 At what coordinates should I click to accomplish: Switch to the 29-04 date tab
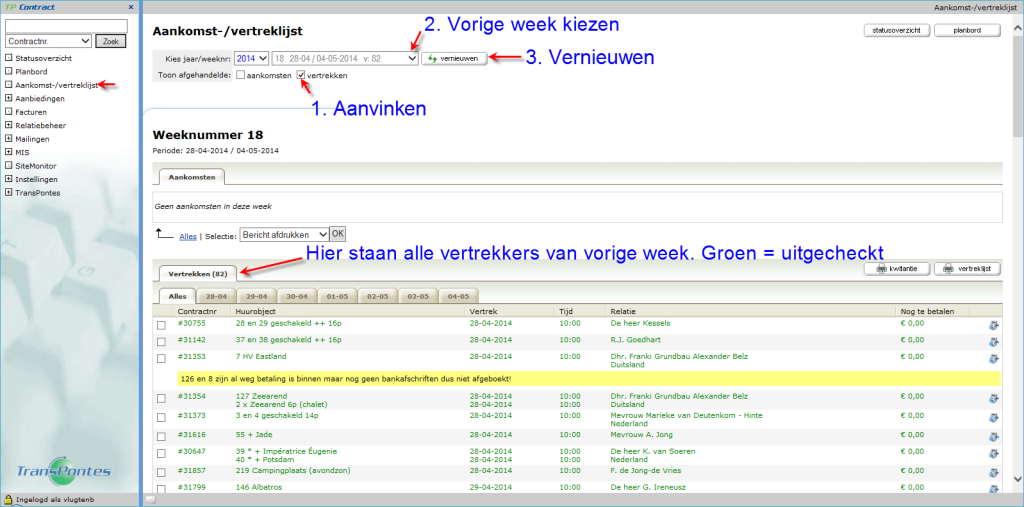[257, 296]
